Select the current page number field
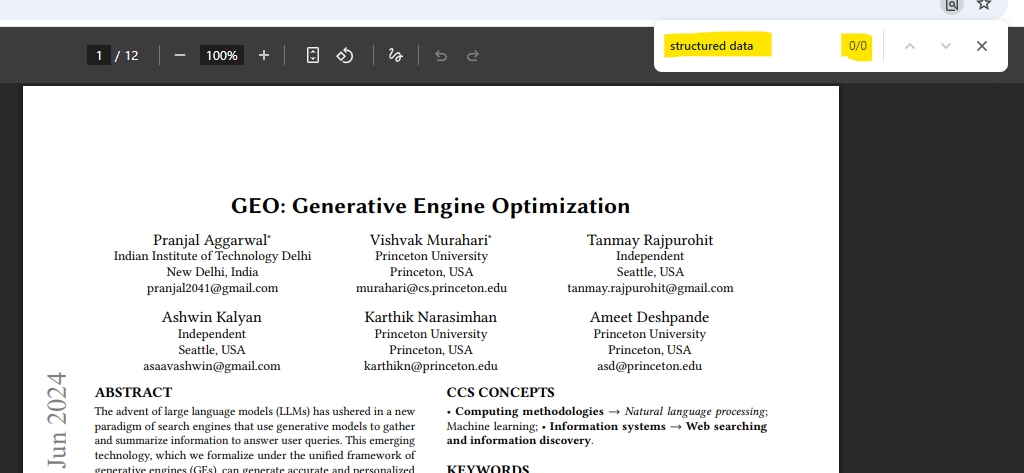This screenshot has height=473, width=1024. click(98, 55)
